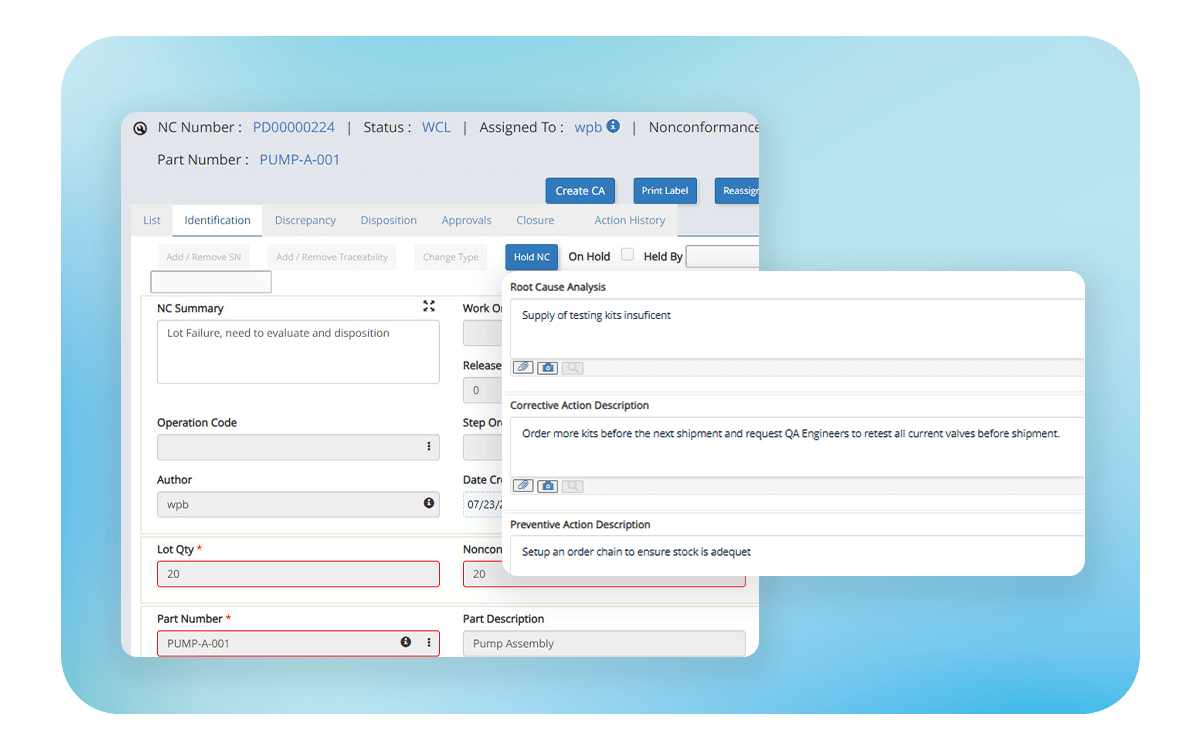The image size is (1200, 750).
Task: Expand the NC Summary text area
Action: click(x=429, y=306)
